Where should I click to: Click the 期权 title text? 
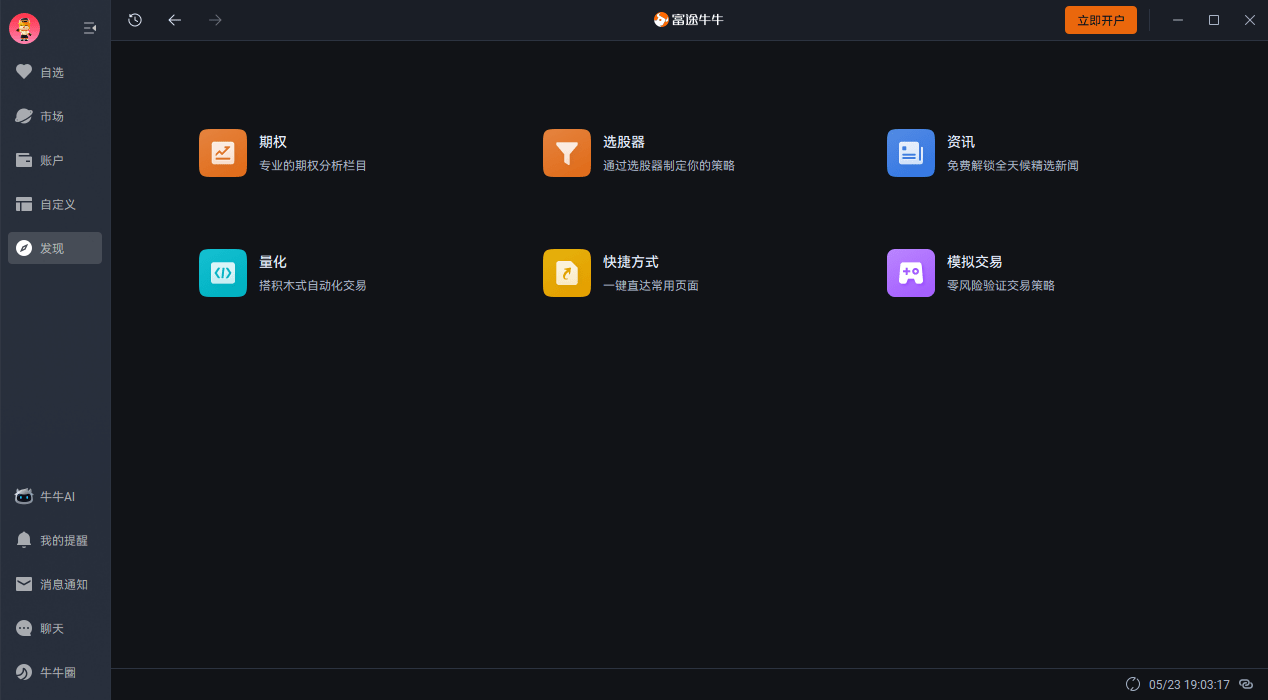(x=273, y=142)
